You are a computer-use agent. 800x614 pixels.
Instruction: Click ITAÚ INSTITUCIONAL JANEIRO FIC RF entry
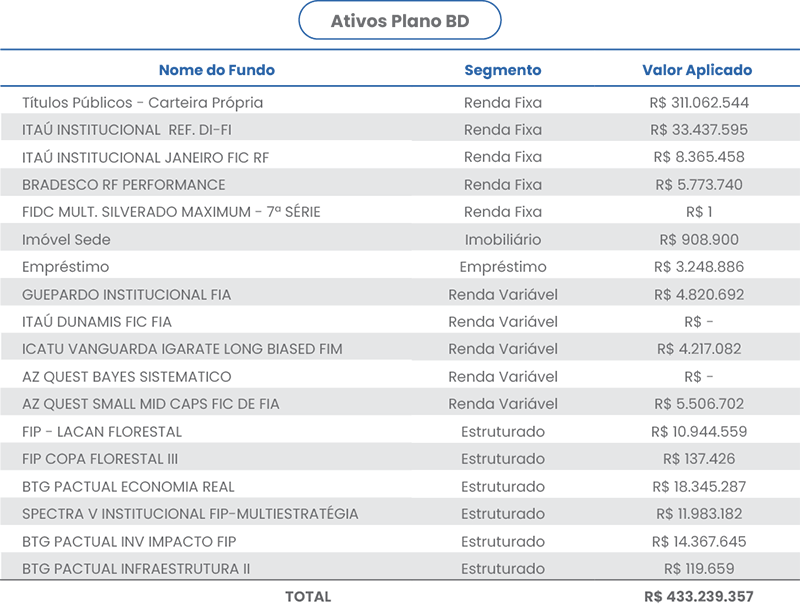coord(146,157)
